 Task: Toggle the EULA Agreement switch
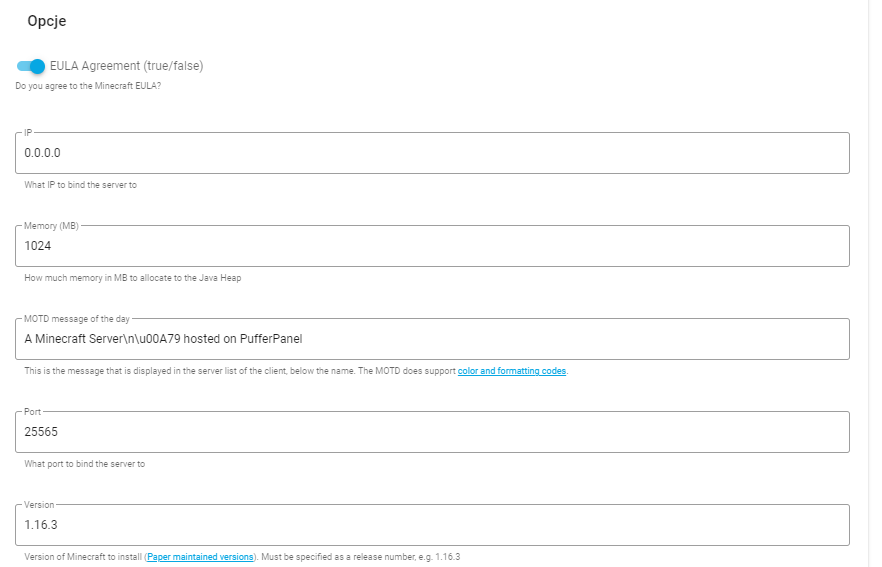click(31, 66)
